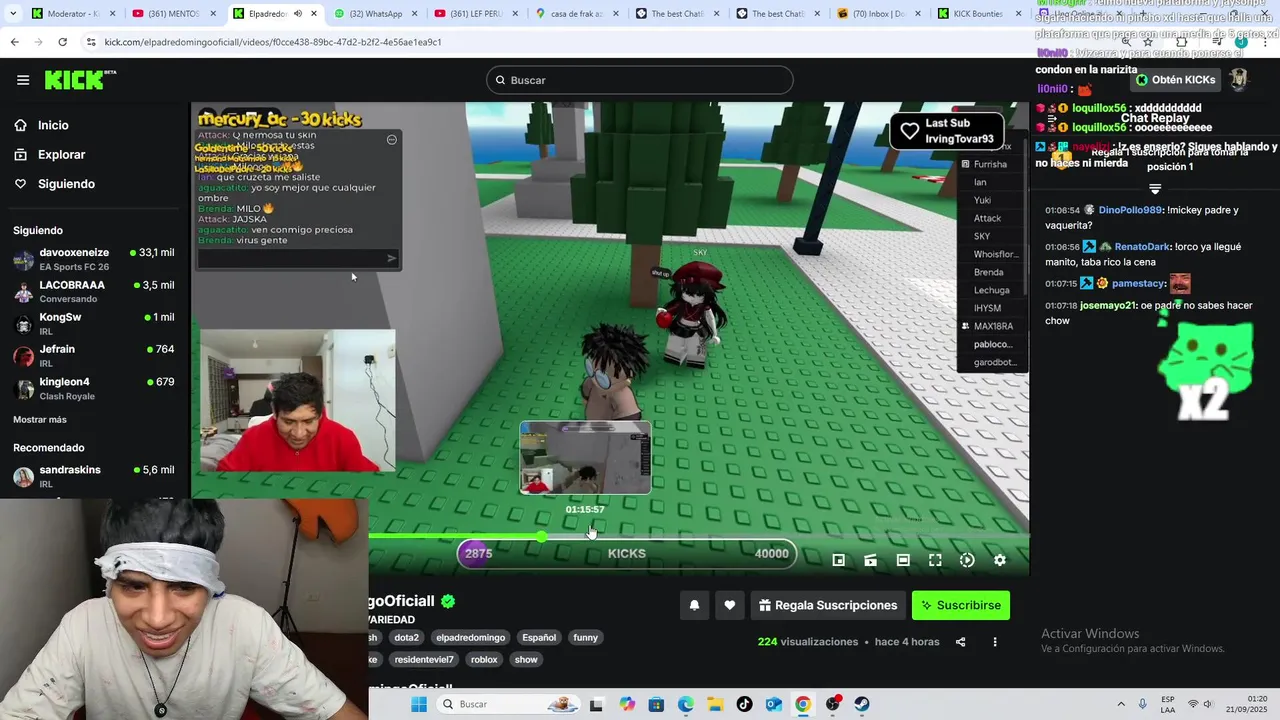Image resolution: width=1280 pixels, height=720 pixels.
Task: Click Windows taskbar Buscar search box
Action: pyautogui.click(x=506, y=704)
